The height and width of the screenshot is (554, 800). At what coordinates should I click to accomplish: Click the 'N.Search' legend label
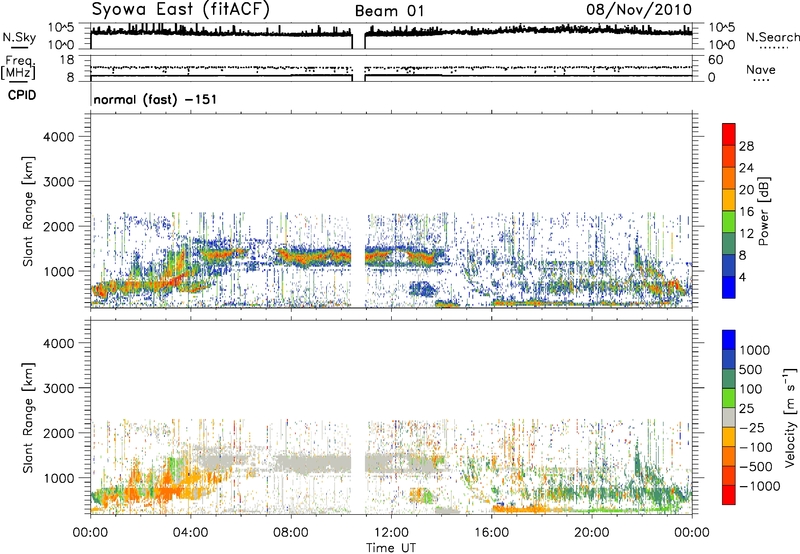[x=772, y=37]
